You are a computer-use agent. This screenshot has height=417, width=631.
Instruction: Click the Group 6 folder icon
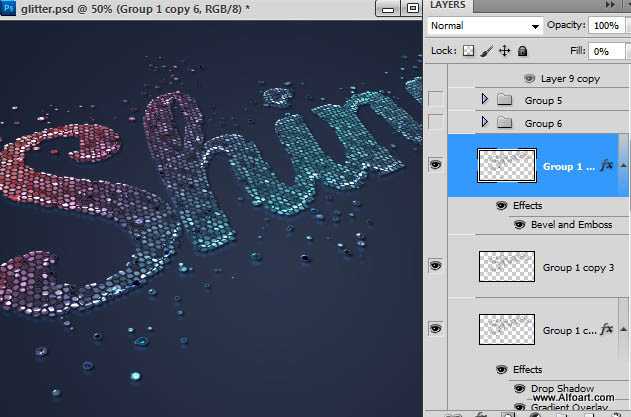(505, 123)
